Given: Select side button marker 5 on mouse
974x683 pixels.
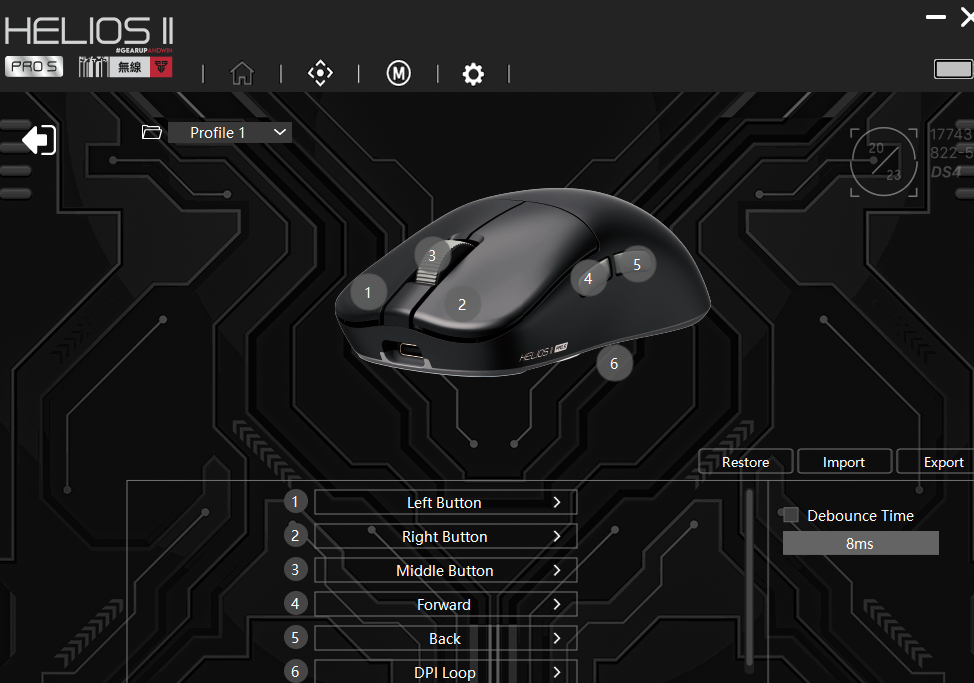Looking at the screenshot, I should pos(637,265).
